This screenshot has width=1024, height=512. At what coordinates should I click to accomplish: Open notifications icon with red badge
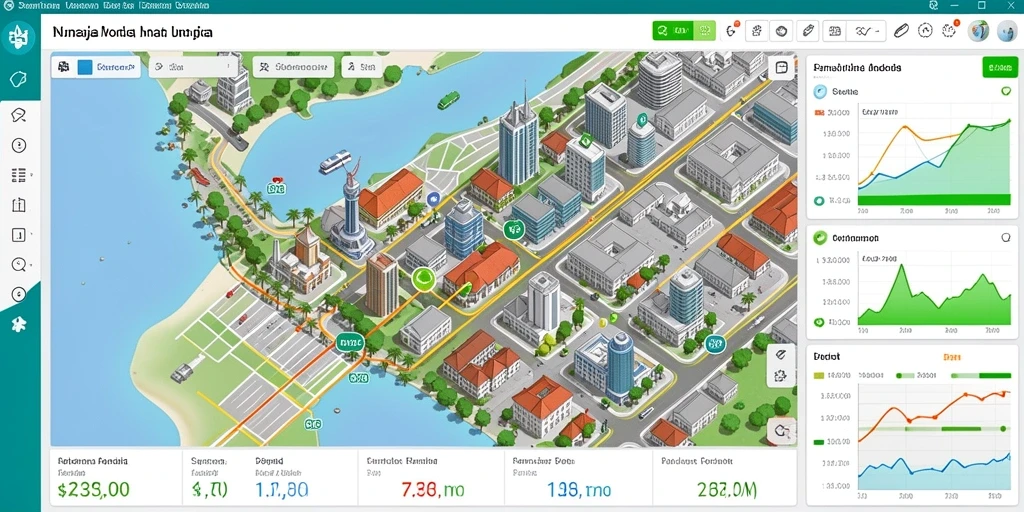coord(731,30)
